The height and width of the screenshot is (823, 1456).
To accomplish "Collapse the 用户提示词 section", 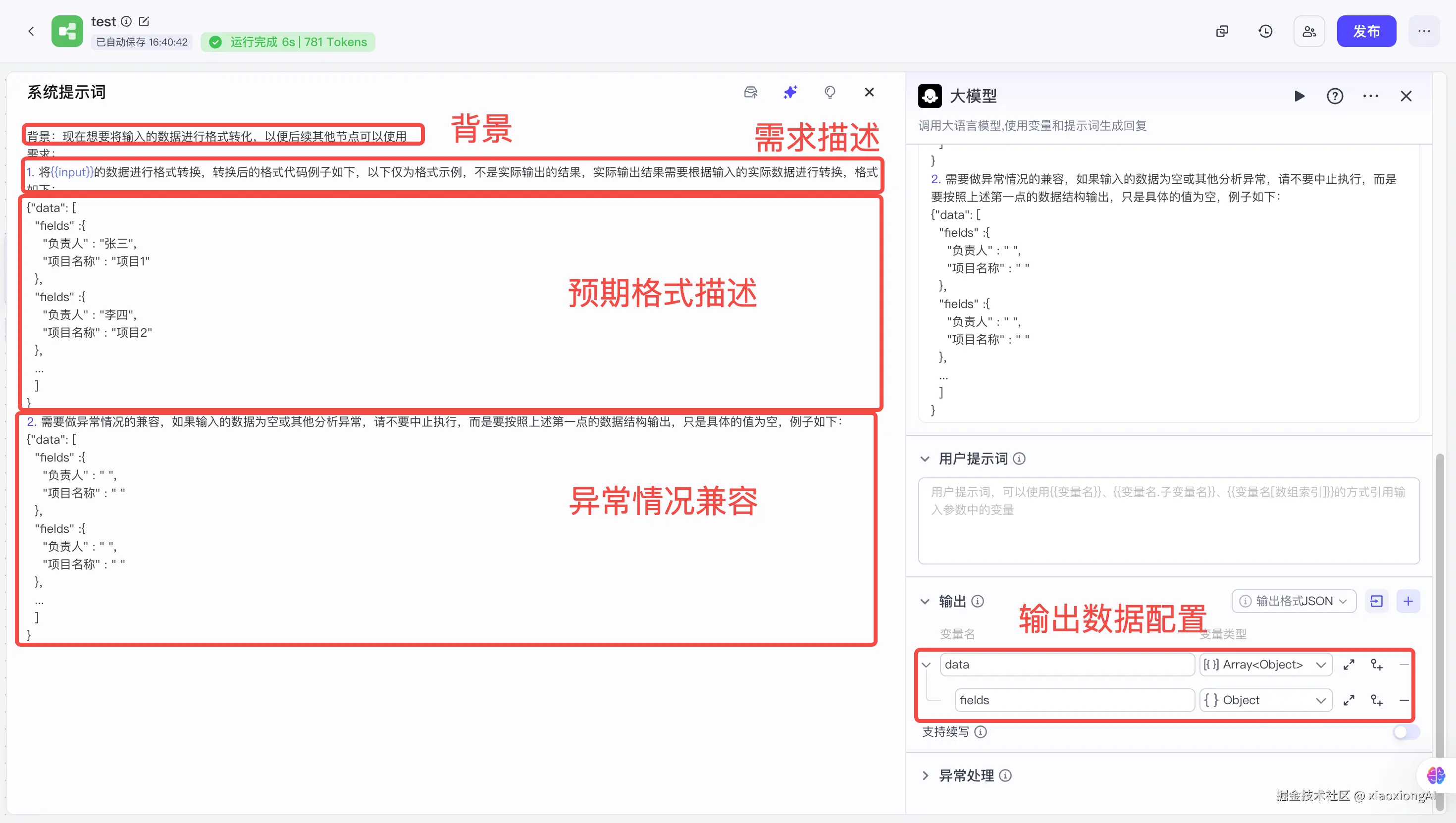I will coord(925,459).
